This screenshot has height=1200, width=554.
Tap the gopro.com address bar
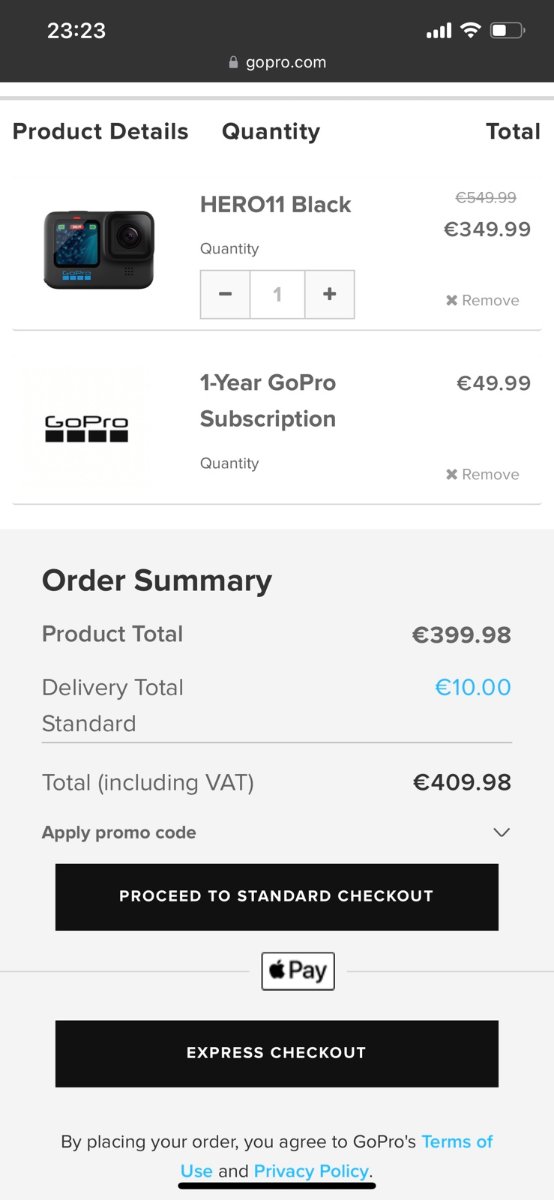[x=277, y=62]
